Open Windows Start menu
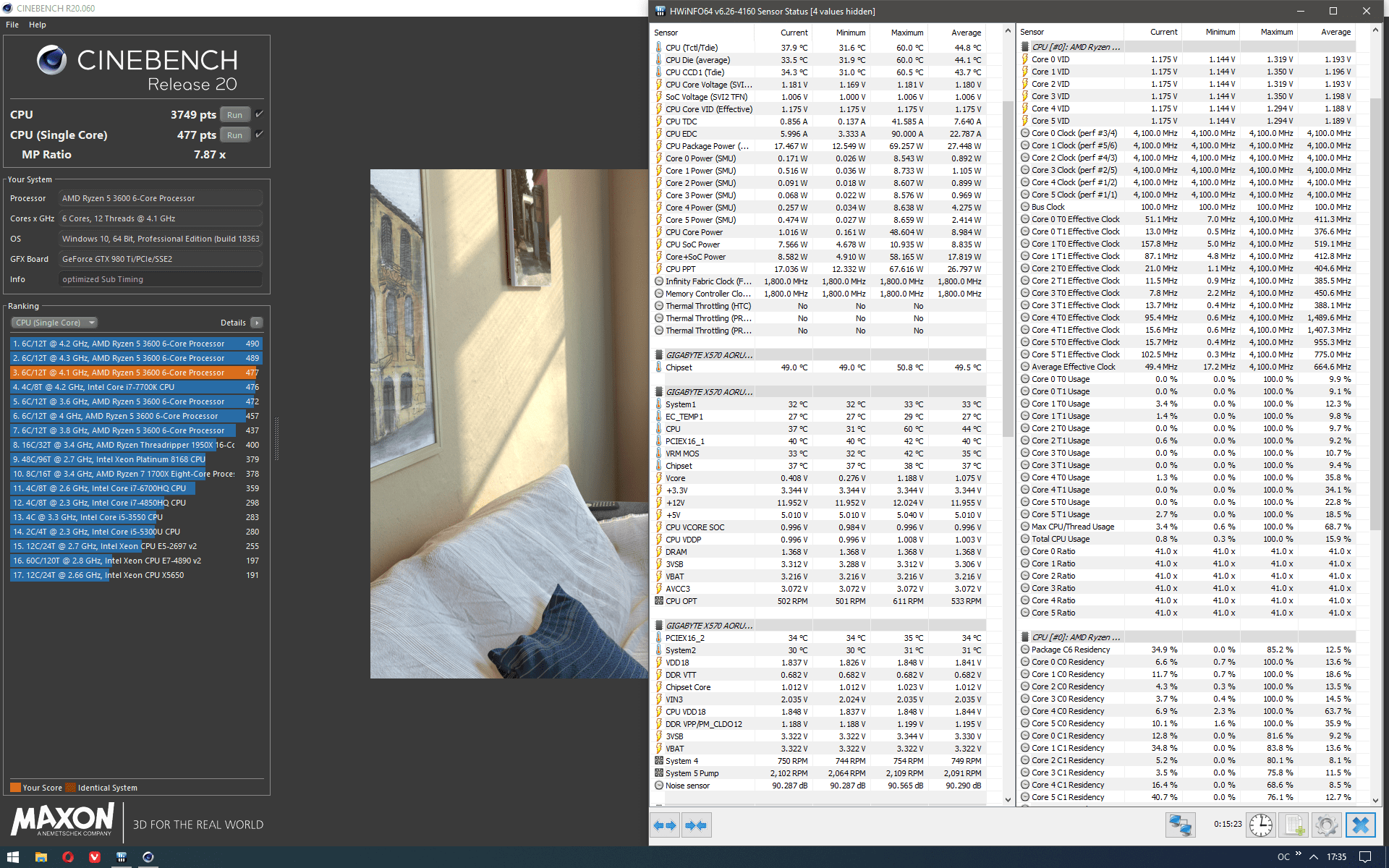Screen dimensions: 1389x868 (13, 857)
